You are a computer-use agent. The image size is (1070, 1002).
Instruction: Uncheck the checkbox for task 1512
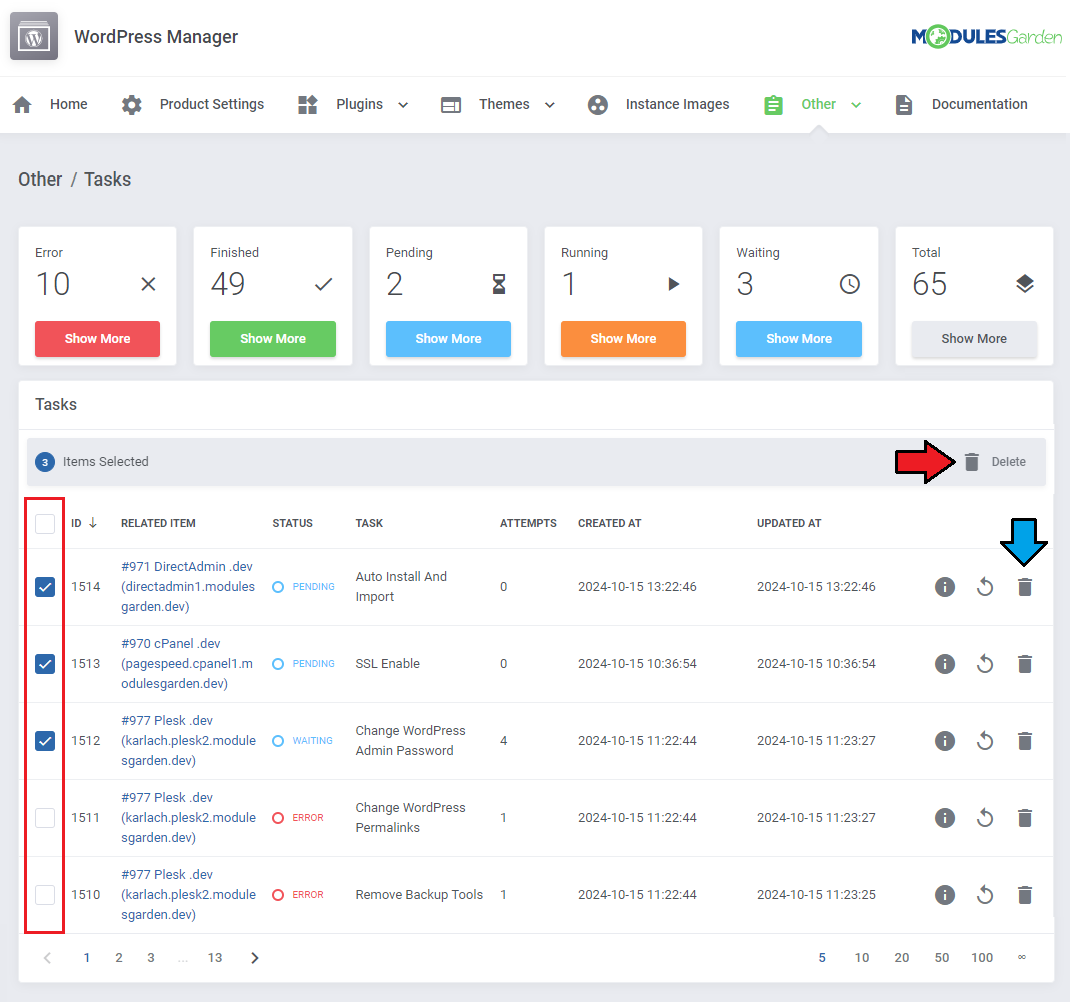pyautogui.click(x=45, y=741)
